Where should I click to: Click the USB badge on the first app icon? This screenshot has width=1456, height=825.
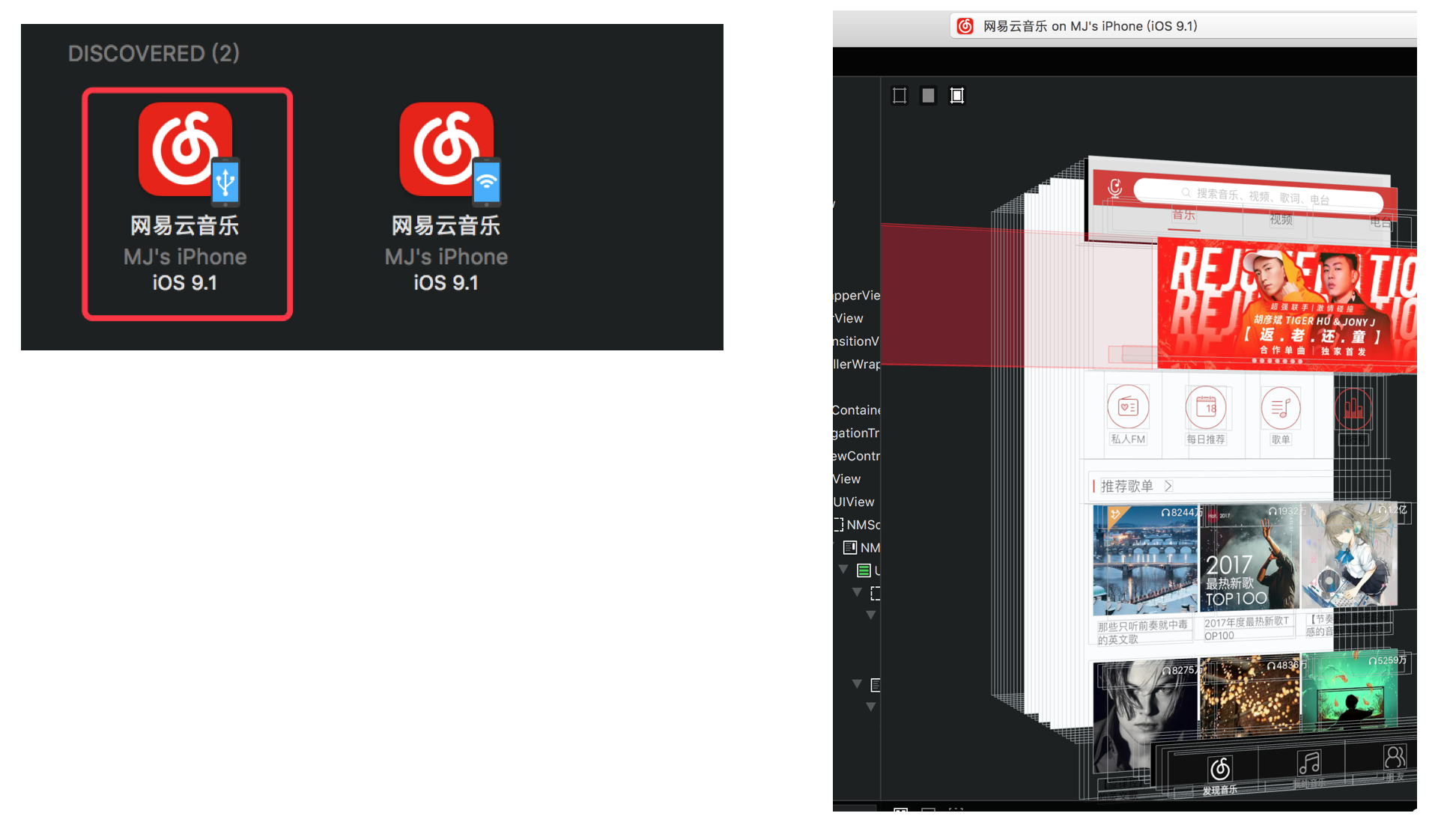(x=225, y=181)
